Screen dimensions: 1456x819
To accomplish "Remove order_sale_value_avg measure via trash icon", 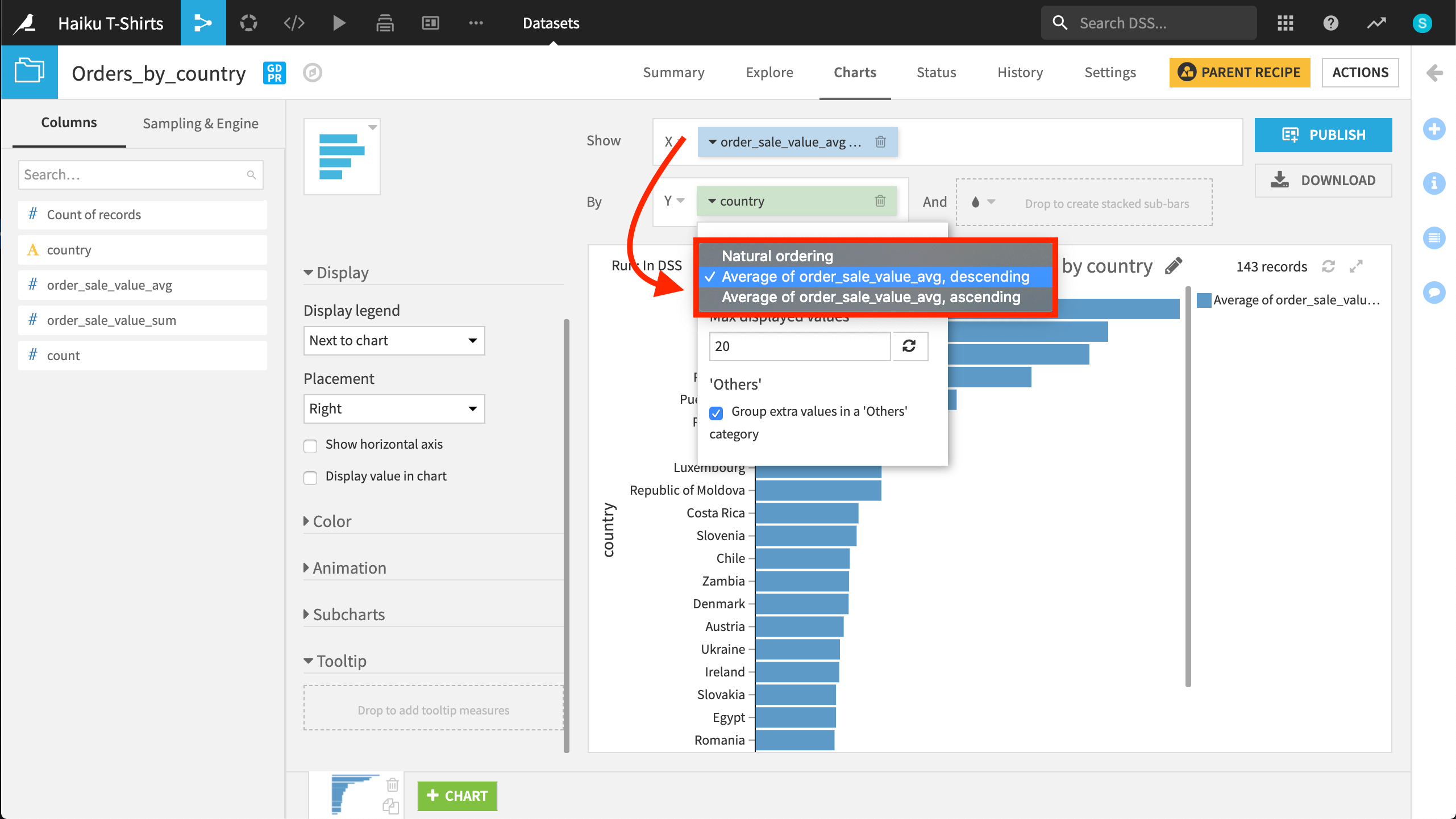I will [x=880, y=142].
